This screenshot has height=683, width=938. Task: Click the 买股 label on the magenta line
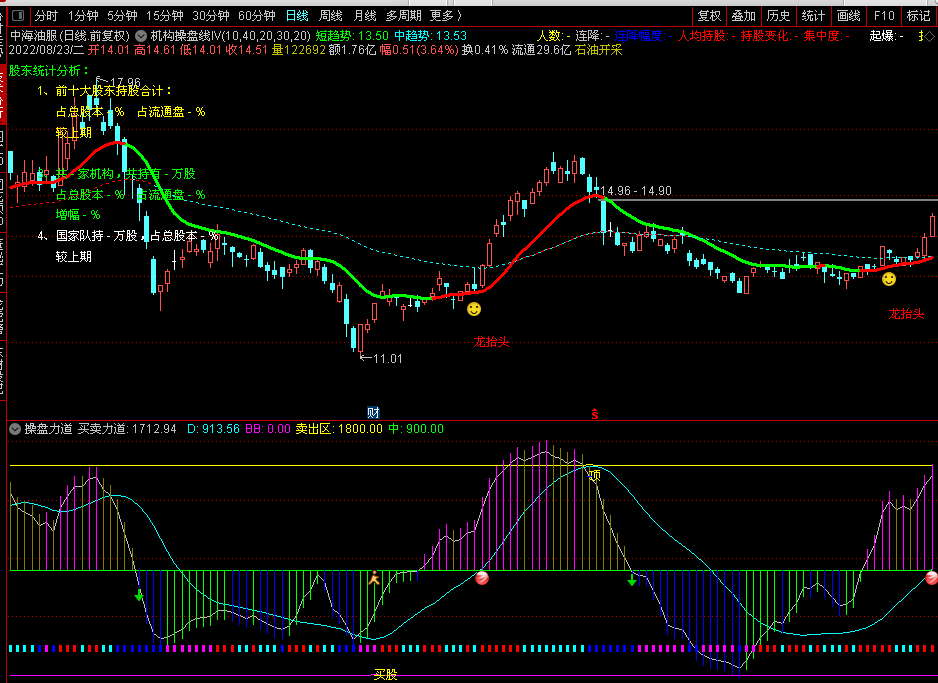coord(385,675)
